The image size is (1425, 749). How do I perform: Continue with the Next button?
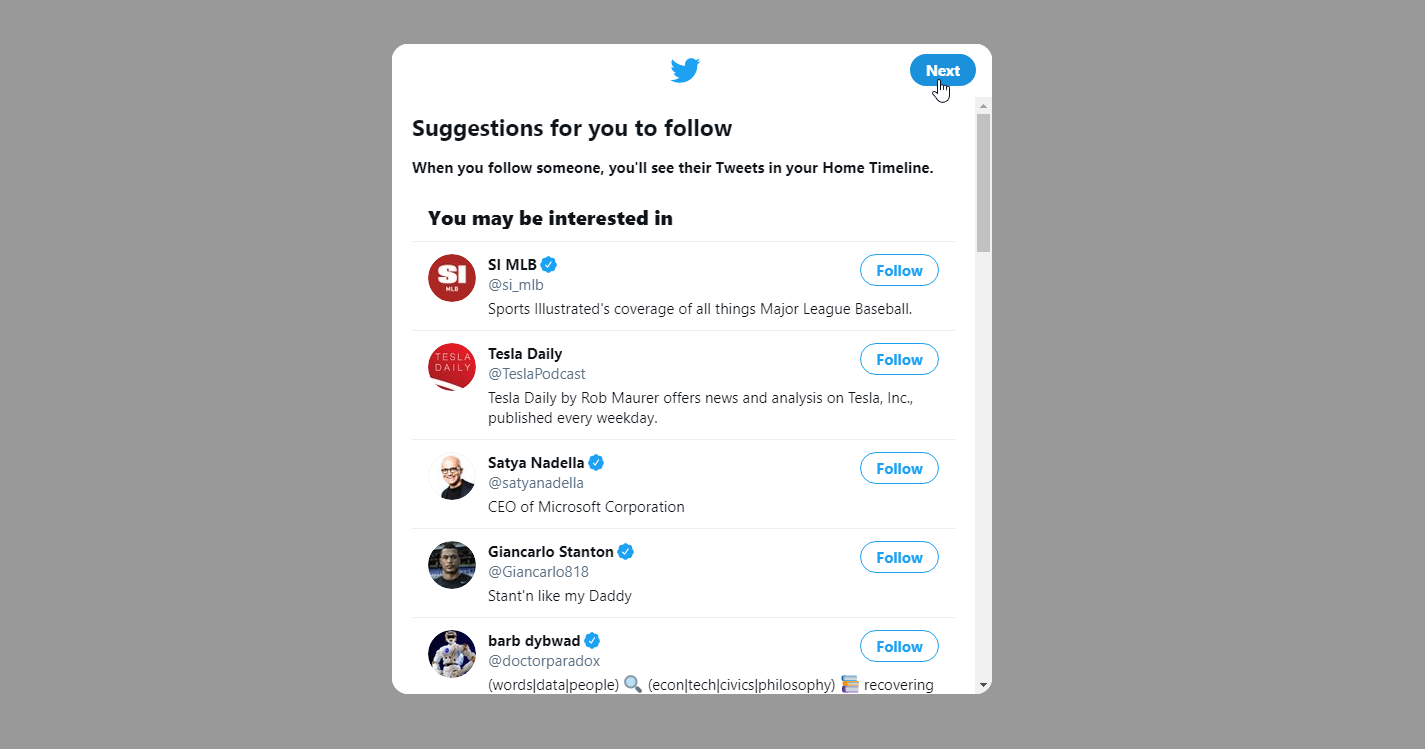pos(943,70)
